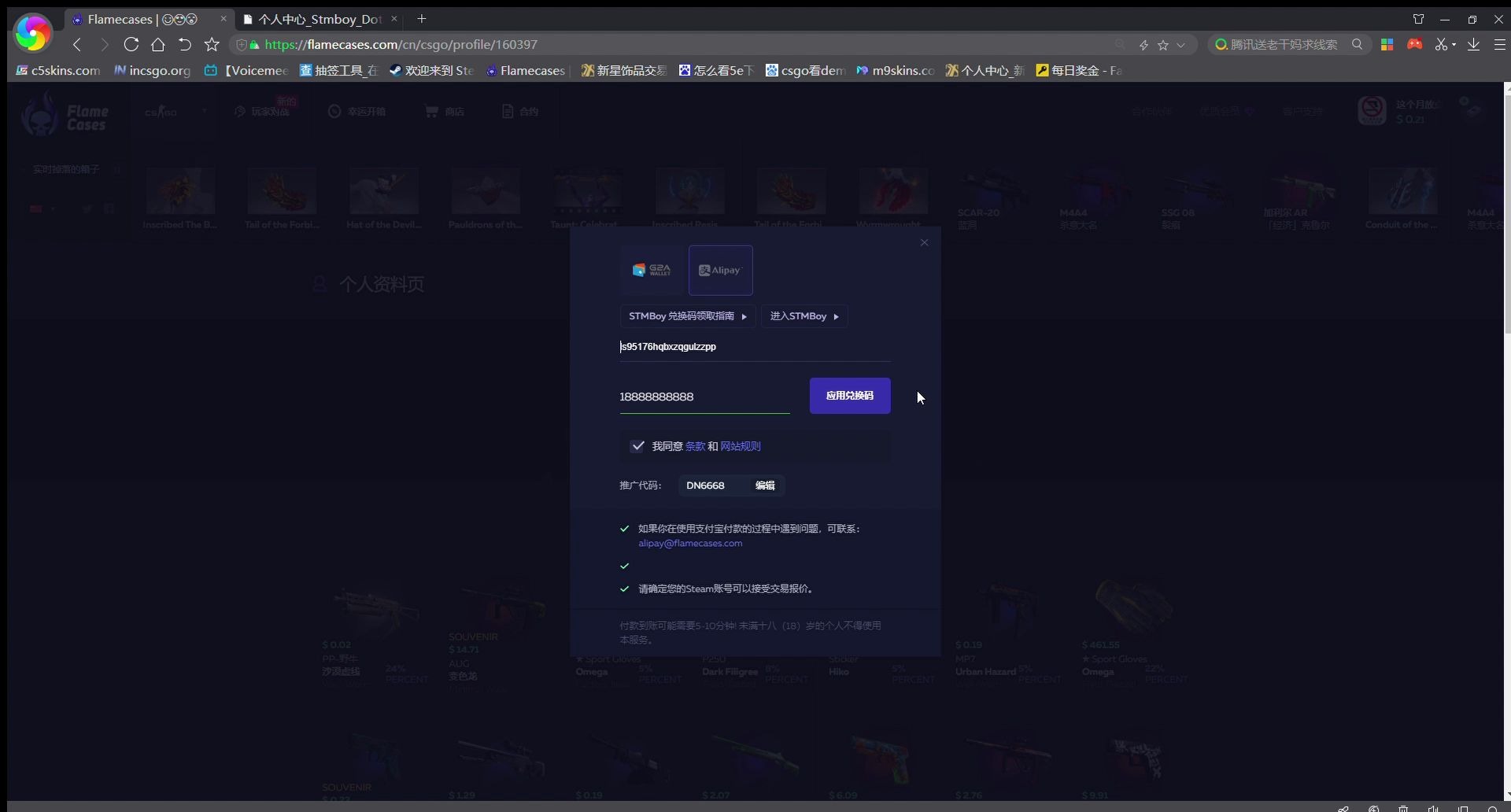Click the user avatar in site header
The height and width of the screenshot is (812, 1511).
pyautogui.click(x=1372, y=111)
